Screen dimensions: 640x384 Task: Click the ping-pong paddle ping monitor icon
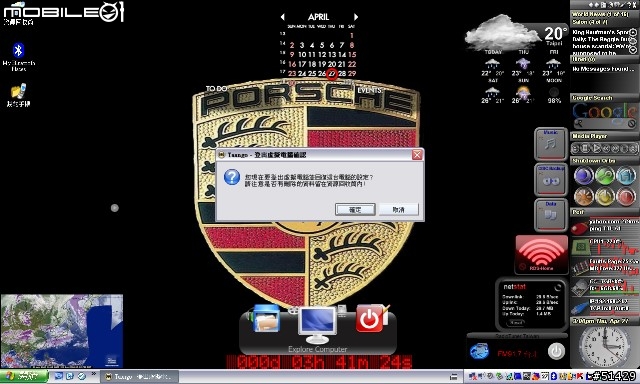coord(580,226)
